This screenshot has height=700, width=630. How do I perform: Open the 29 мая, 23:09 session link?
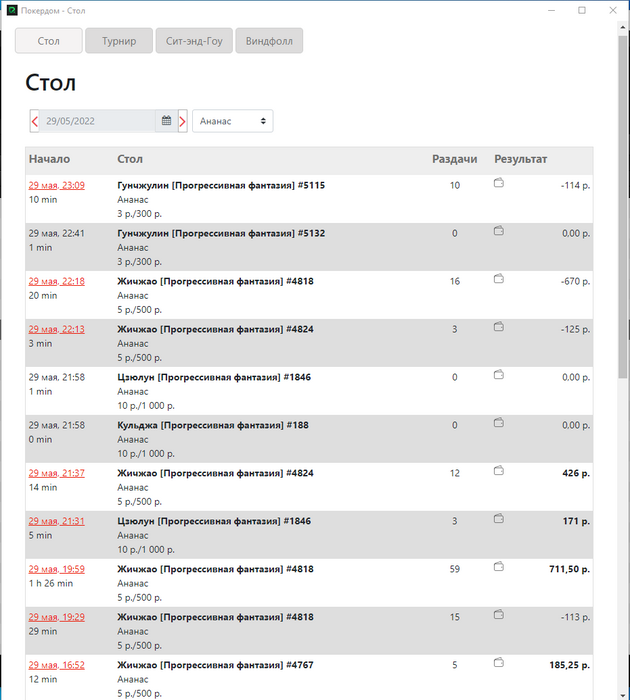coord(57,185)
